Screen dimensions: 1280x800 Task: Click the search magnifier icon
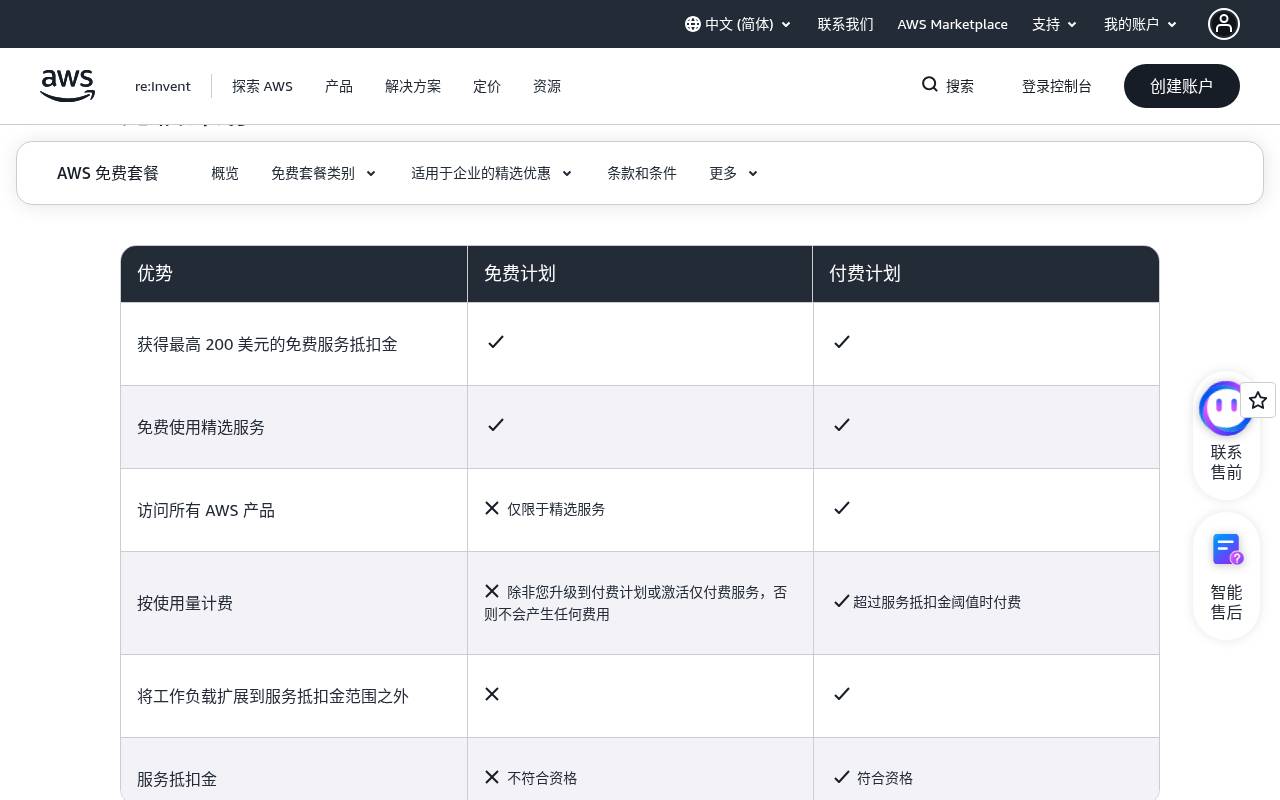click(x=930, y=85)
